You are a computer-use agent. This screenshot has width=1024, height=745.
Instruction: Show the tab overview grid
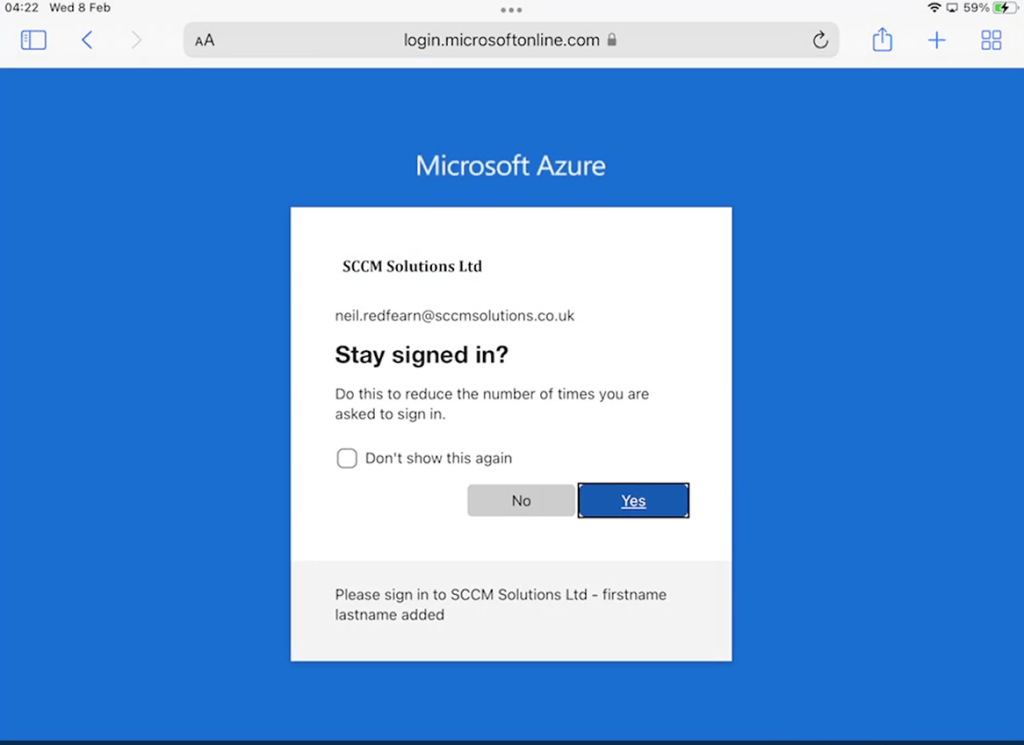click(x=991, y=40)
